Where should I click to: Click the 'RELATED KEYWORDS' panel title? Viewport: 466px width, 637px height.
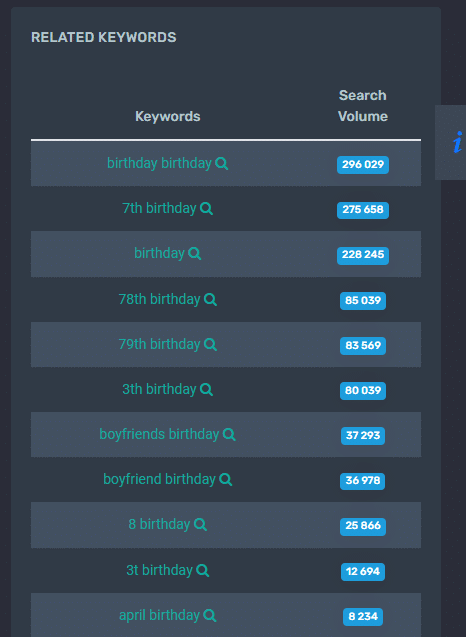[104, 37]
